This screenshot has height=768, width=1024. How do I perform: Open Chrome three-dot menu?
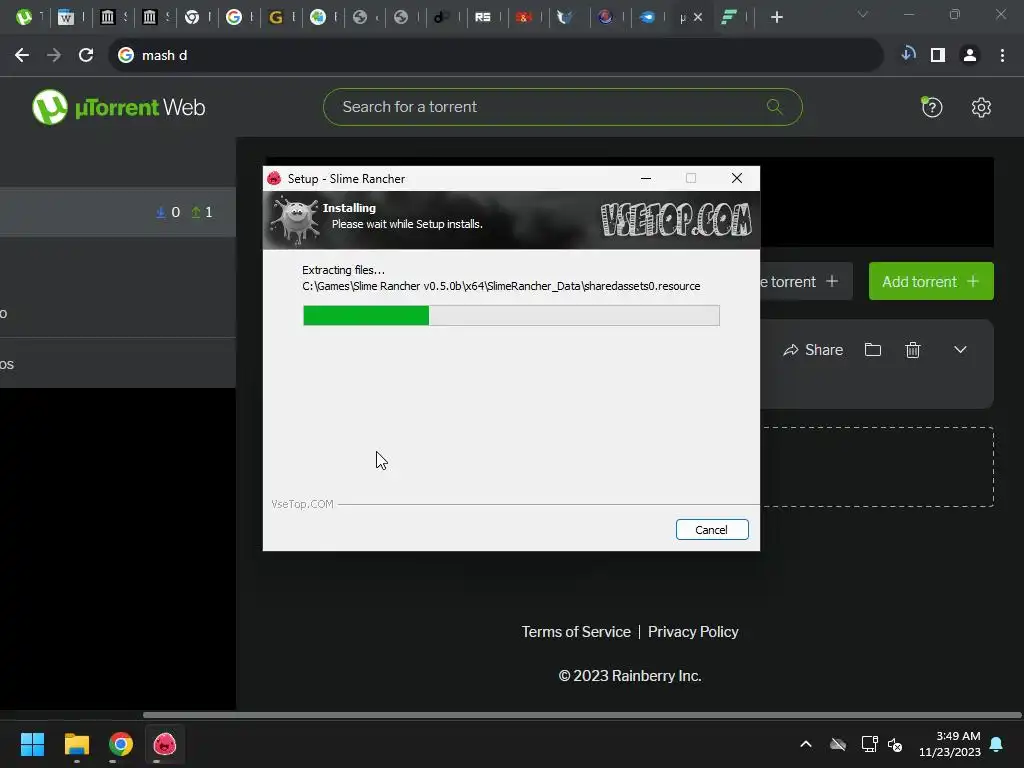click(1002, 56)
